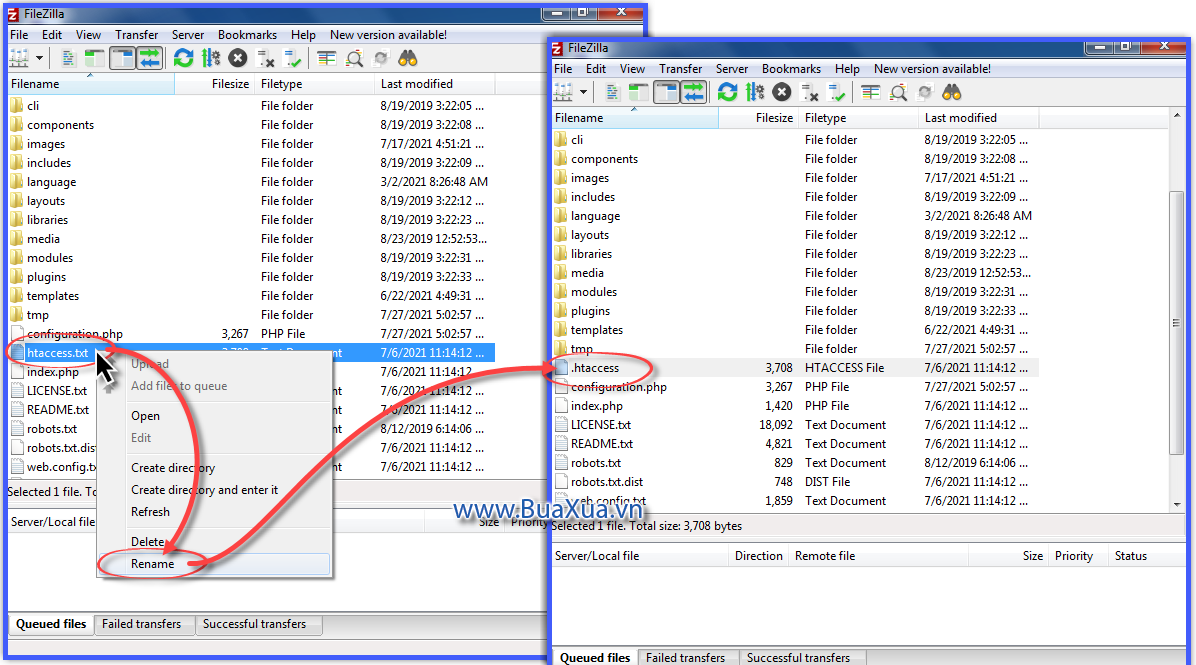Cancel current operation in left window toolbar
Viewport: 1196px width, 665px height.
pos(238,58)
